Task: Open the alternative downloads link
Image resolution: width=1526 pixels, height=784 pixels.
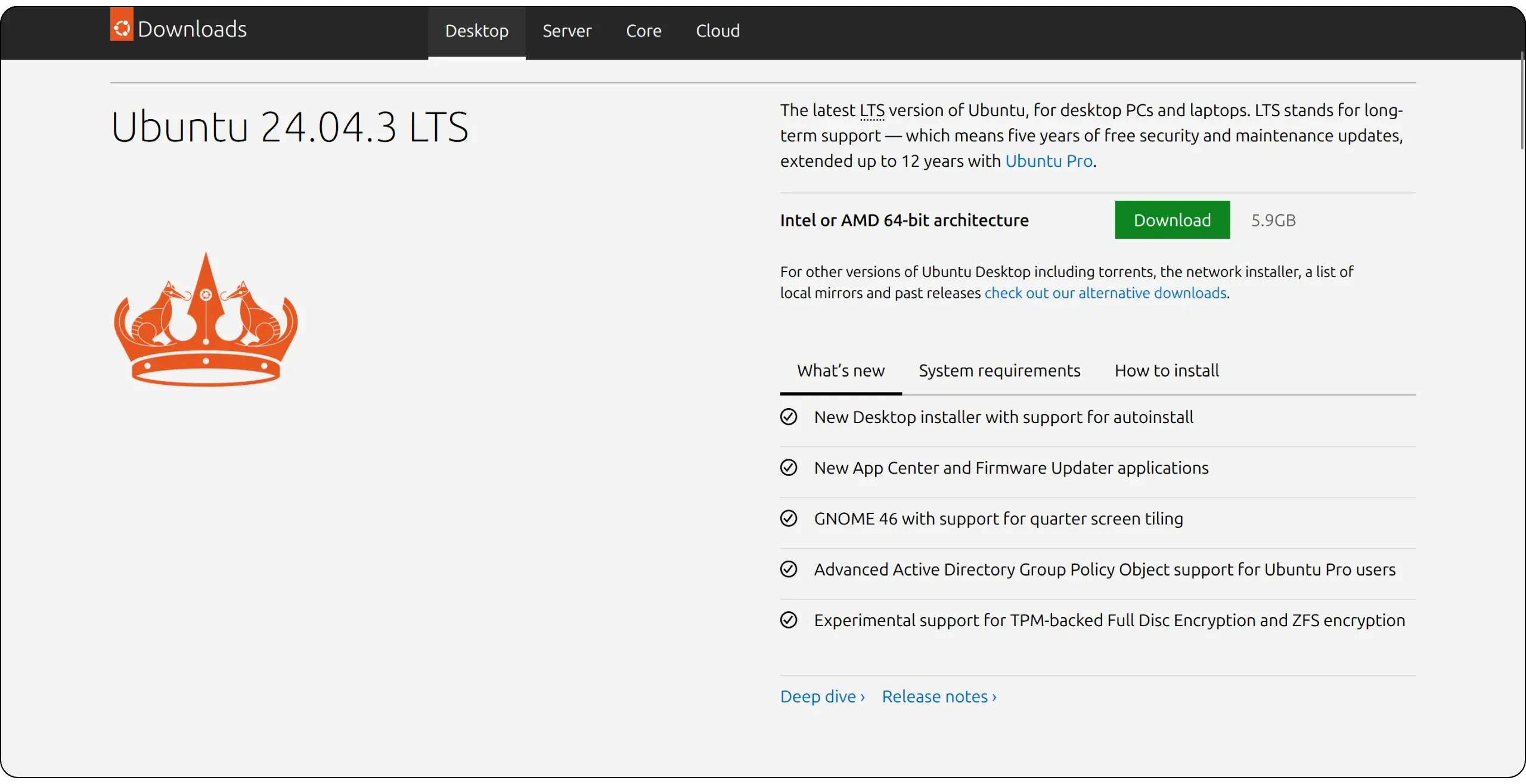Action: (x=1105, y=293)
